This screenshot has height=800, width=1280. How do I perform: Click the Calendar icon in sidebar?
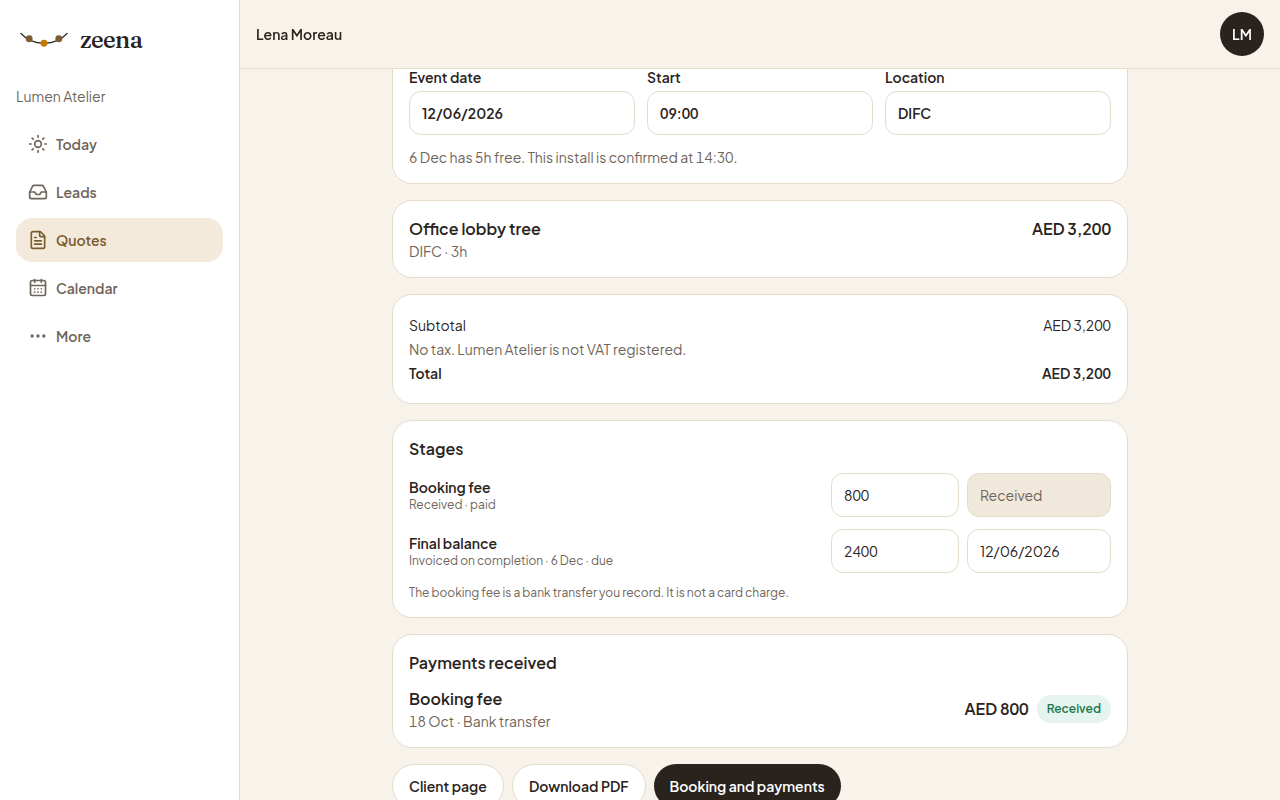click(x=38, y=288)
